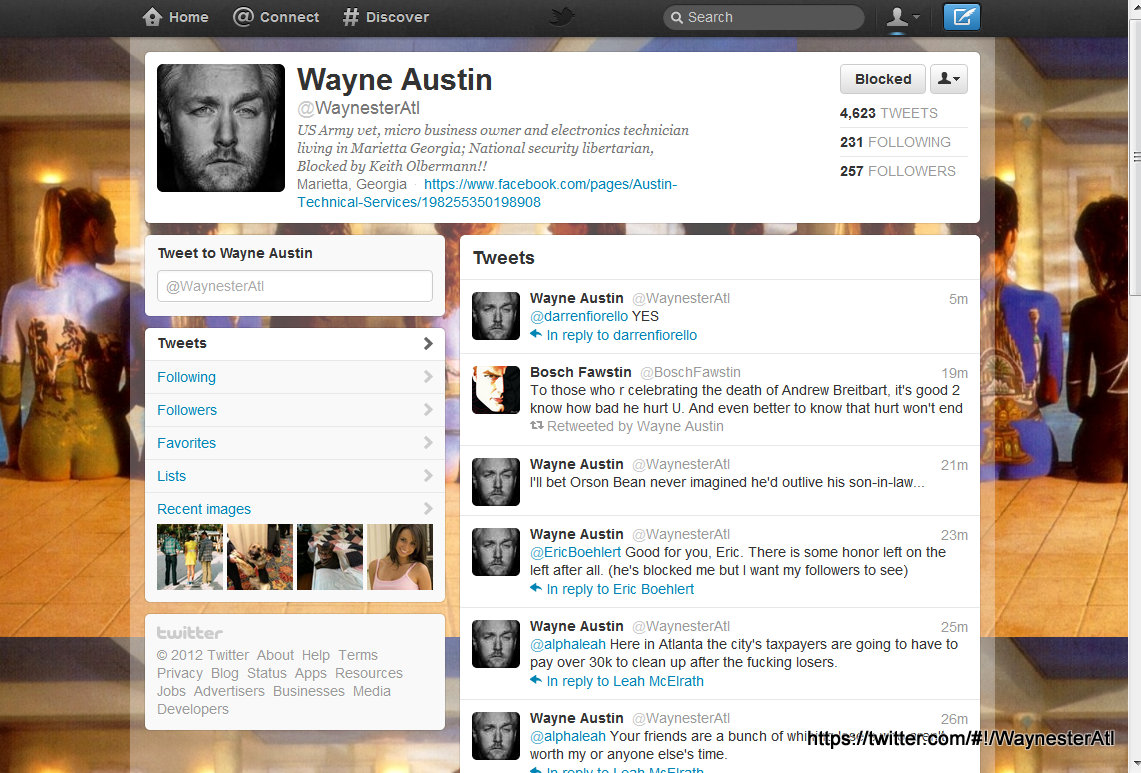The width and height of the screenshot is (1141, 773).
Task: Click the 5m timestamp
Action: click(958, 299)
